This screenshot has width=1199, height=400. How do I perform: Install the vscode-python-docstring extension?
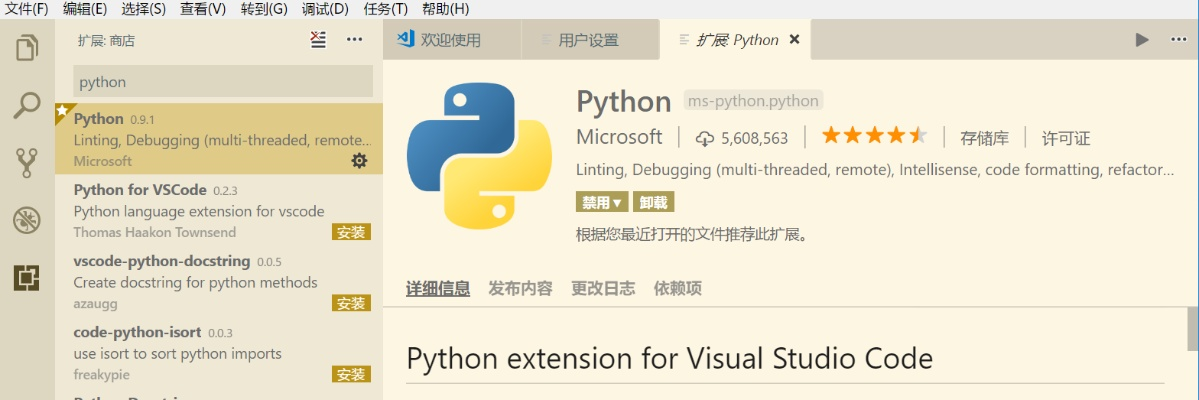click(x=351, y=303)
